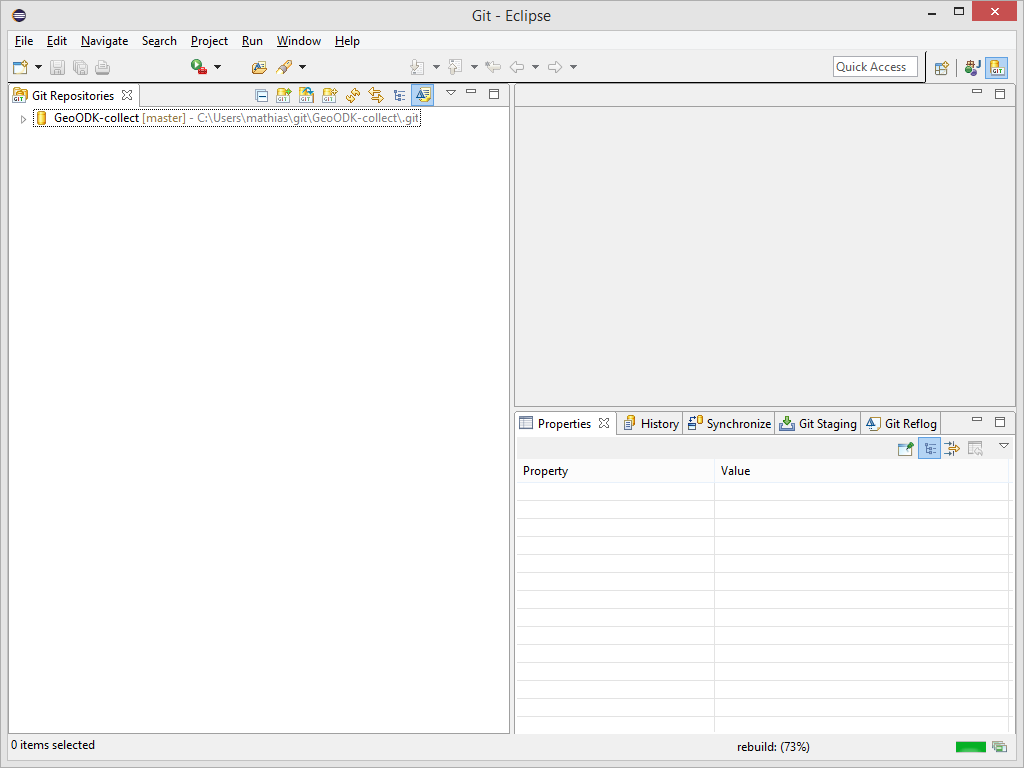Toggle Show Advanced Properties icon

point(952,449)
